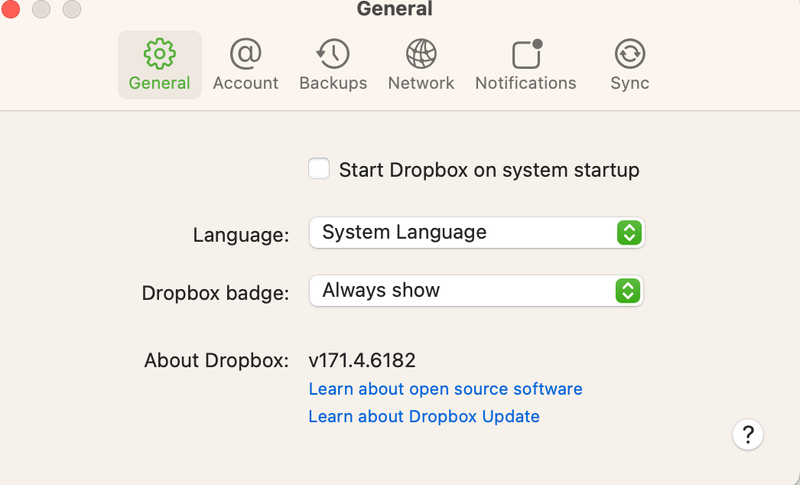Go to the Notifications tab
Viewport: 800px width, 485px height.
tap(526, 65)
